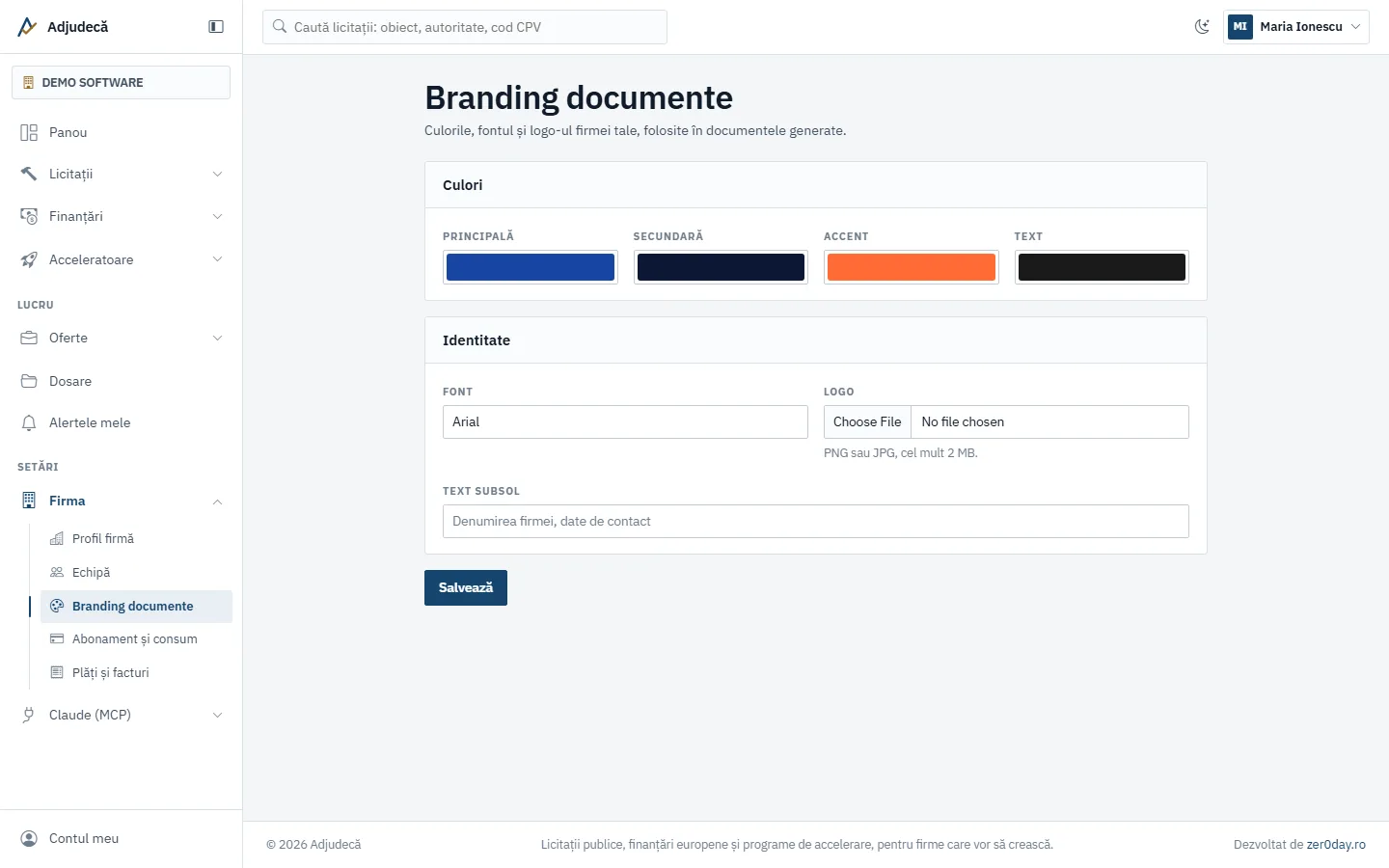Open the zer0day.ro link

point(1336,844)
